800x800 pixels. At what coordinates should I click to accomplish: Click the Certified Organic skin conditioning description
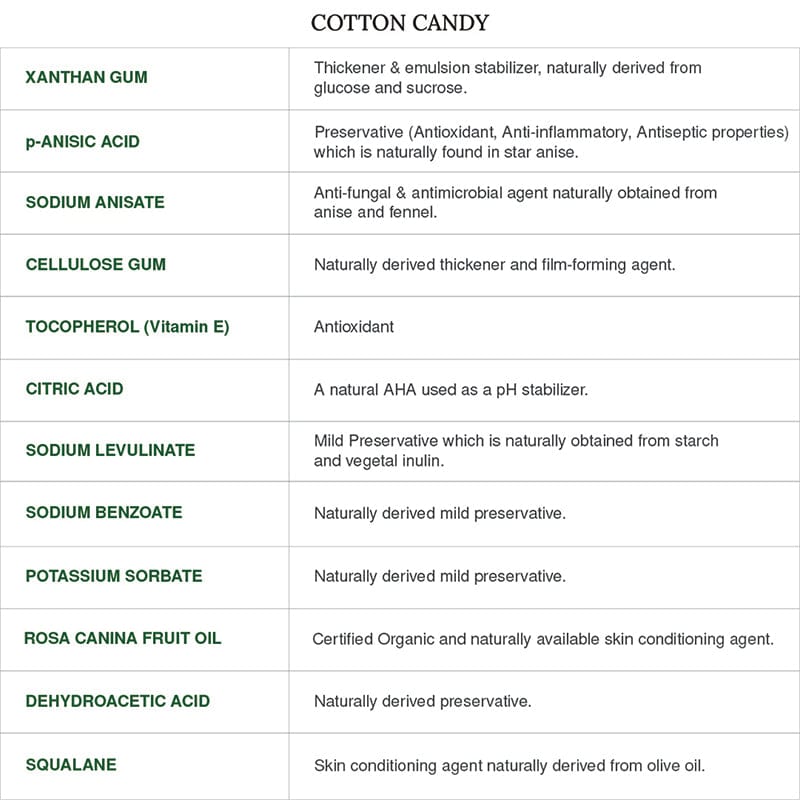click(x=542, y=639)
